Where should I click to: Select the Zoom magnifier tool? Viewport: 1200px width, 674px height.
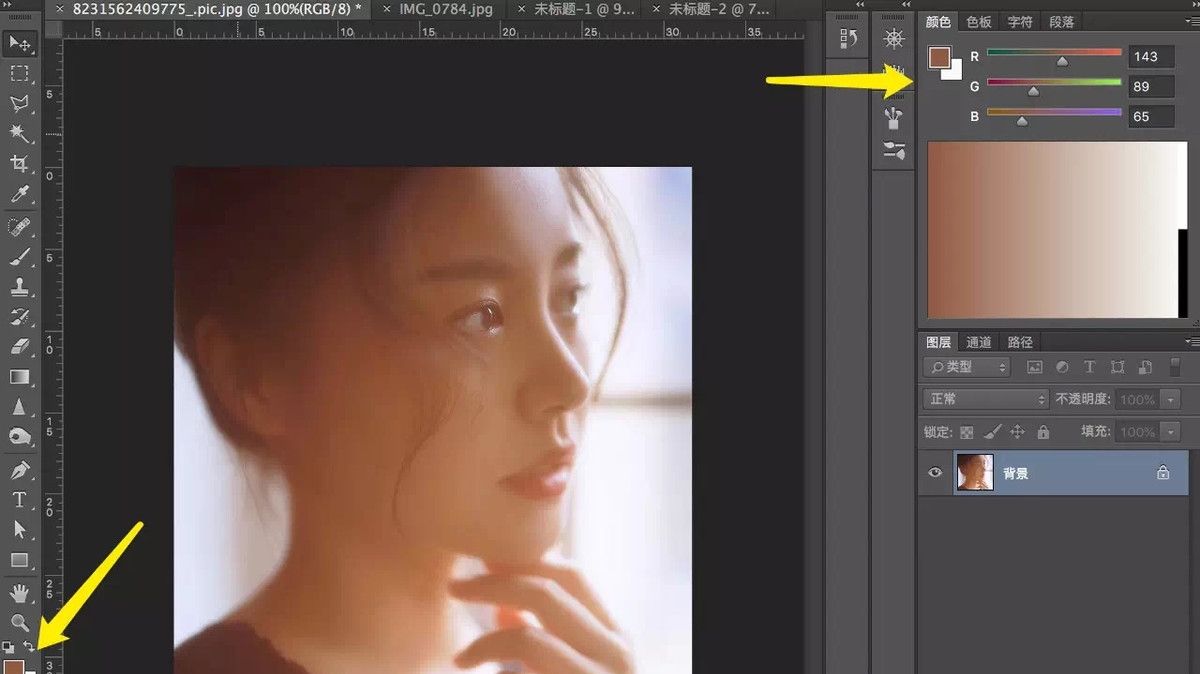[20, 622]
